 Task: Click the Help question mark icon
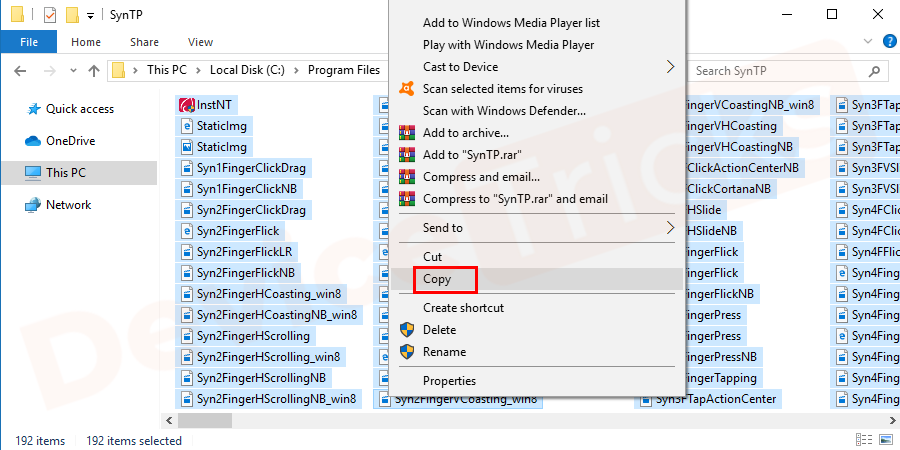coord(889,41)
